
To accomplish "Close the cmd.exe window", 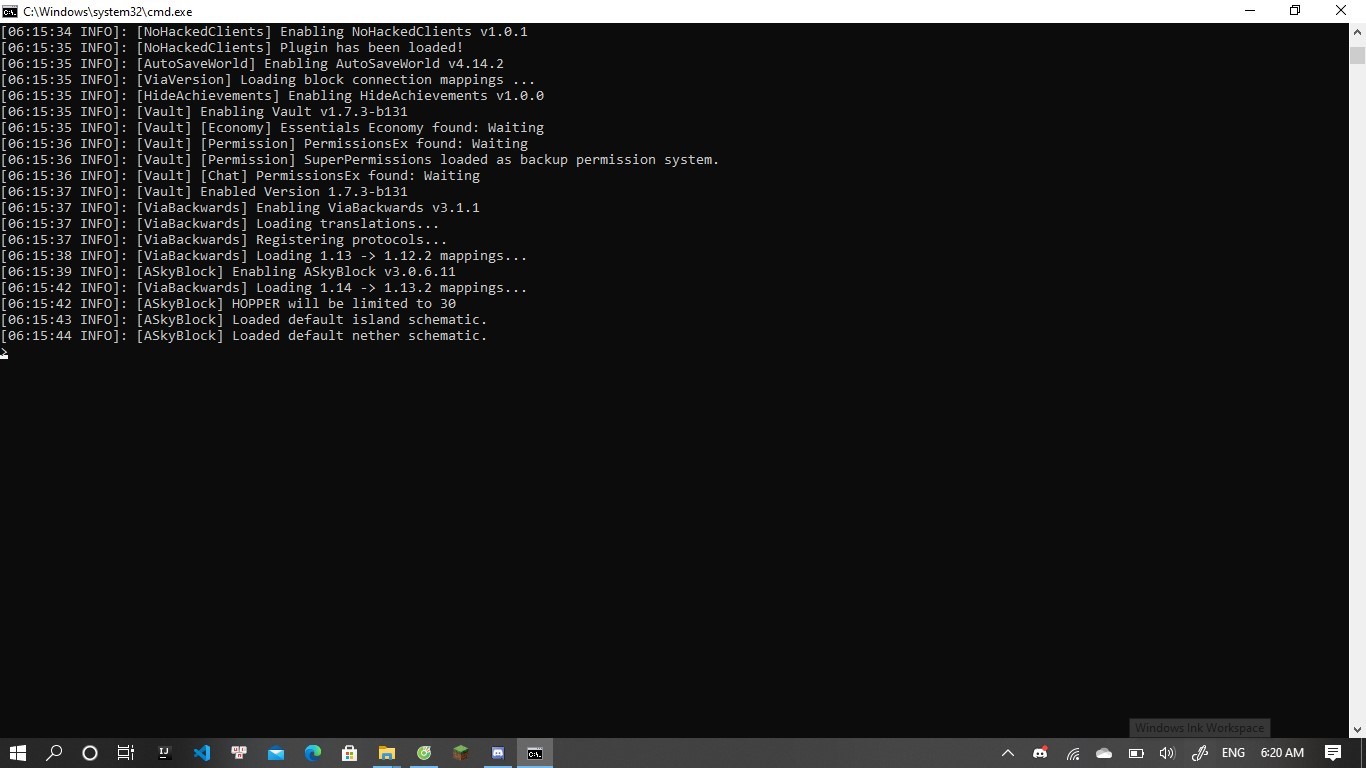I will click(1341, 11).
